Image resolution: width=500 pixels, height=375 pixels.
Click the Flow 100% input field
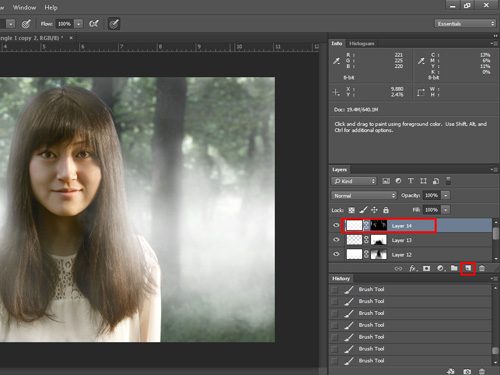click(64, 24)
